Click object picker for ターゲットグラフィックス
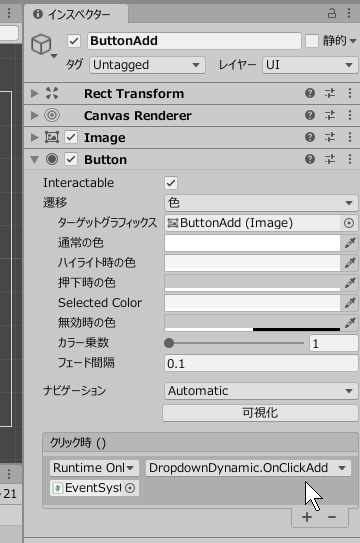Screen dimensions: 360x543 pyautogui.click(x=349, y=223)
